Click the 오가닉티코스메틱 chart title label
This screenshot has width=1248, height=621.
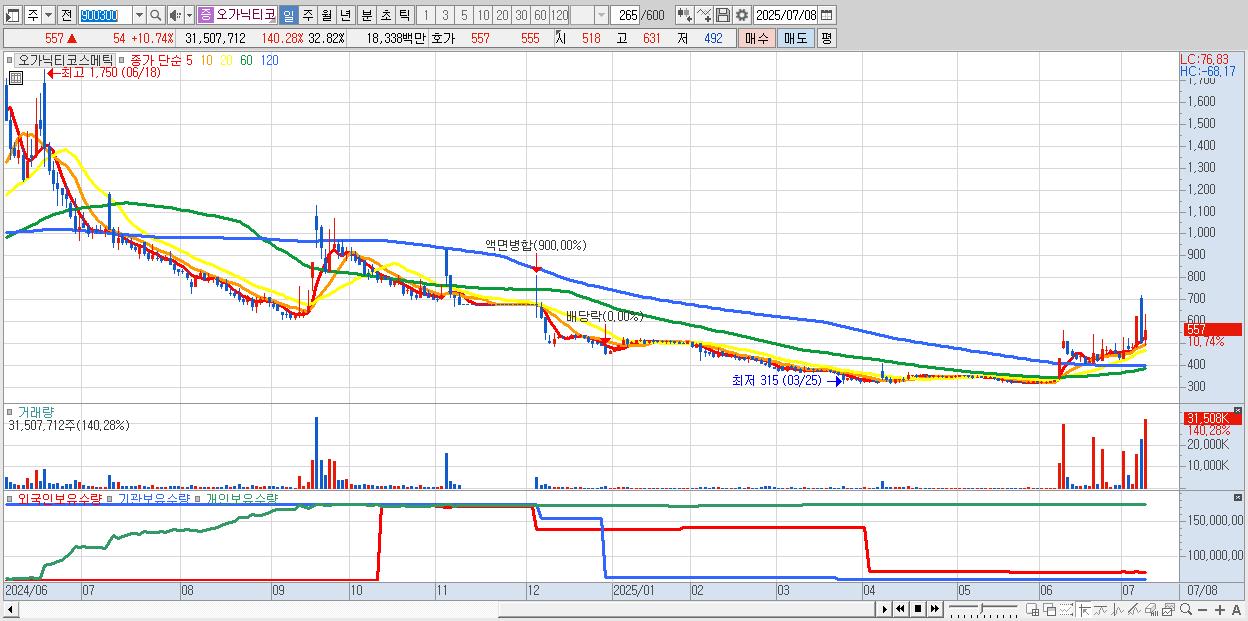coord(66,60)
